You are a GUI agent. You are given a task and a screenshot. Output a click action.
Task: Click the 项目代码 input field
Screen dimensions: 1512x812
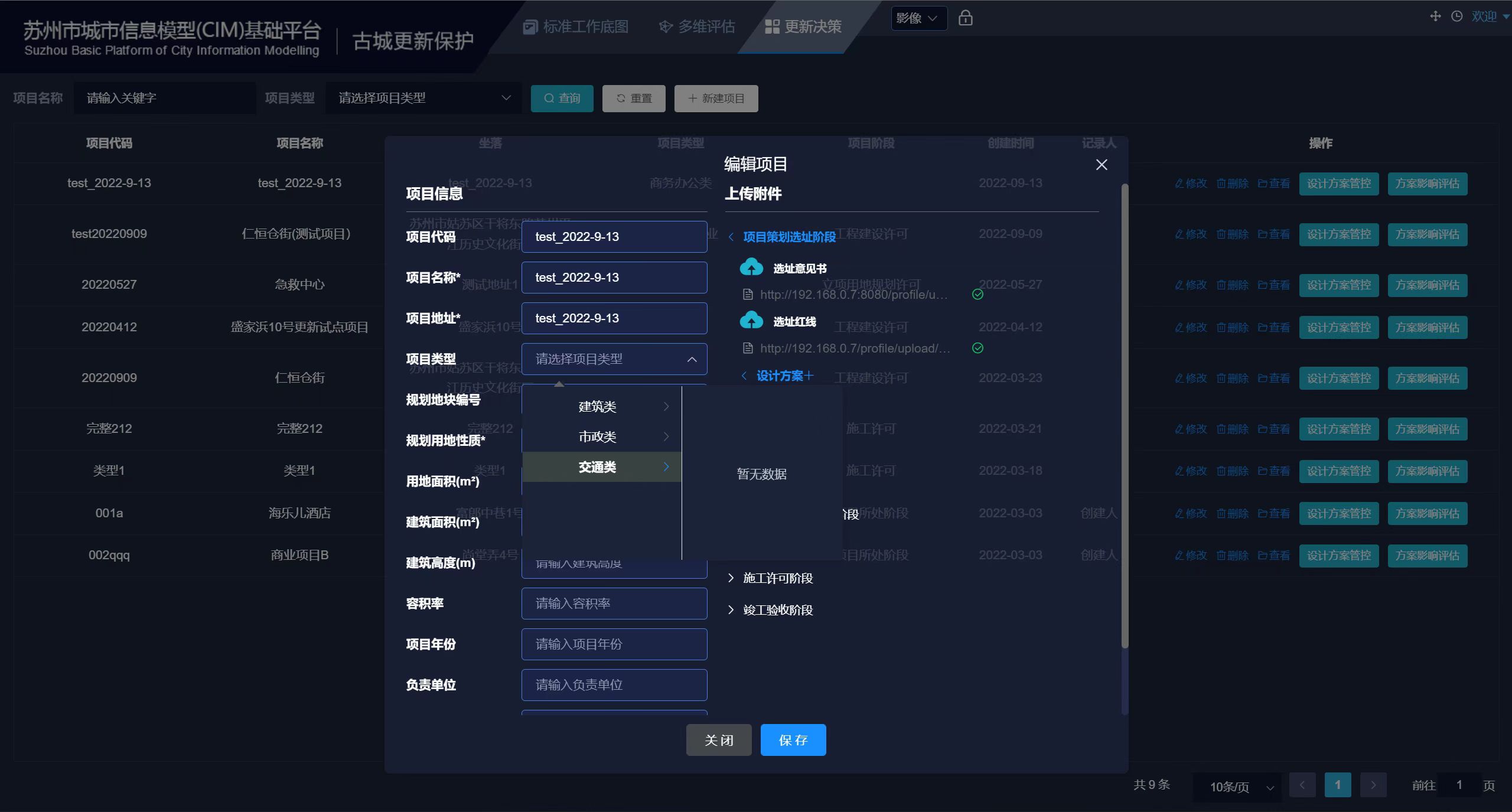tap(614, 237)
